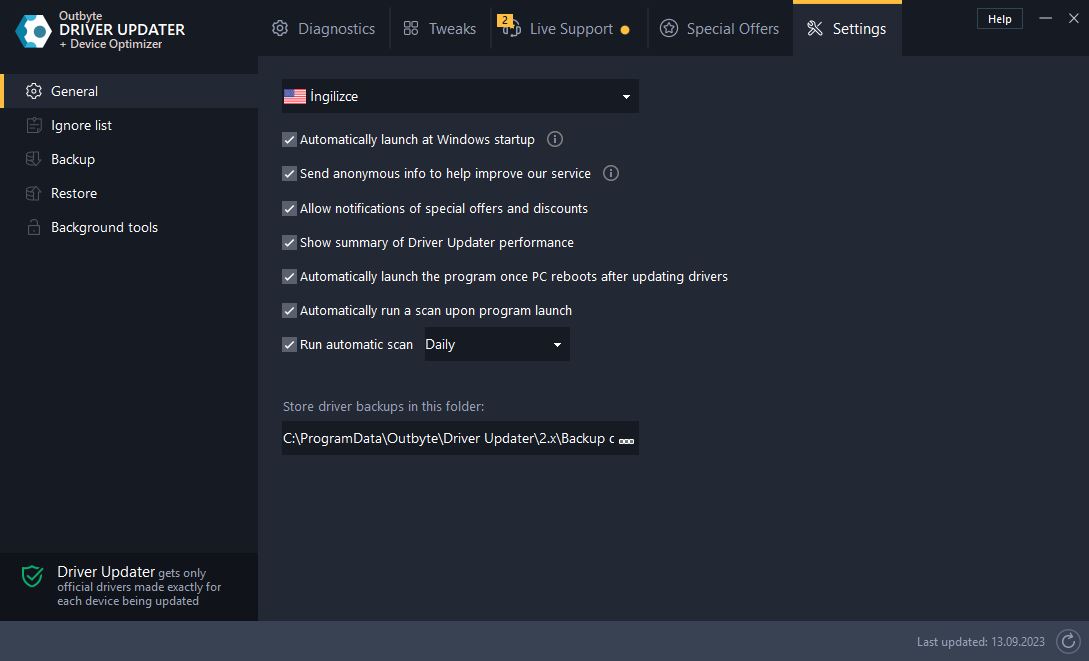This screenshot has height=661, width=1089.
Task: Click the US flag icon in language box
Action: (294, 97)
